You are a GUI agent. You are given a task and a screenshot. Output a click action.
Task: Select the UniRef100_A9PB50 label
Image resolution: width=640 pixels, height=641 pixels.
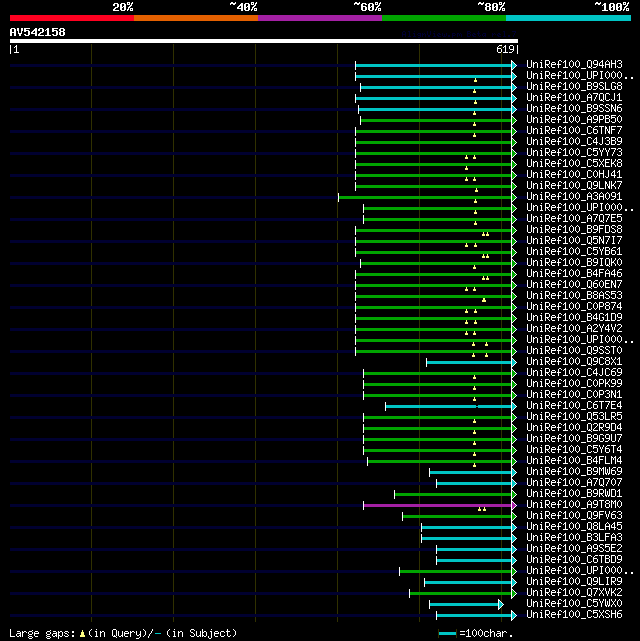coord(574,120)
